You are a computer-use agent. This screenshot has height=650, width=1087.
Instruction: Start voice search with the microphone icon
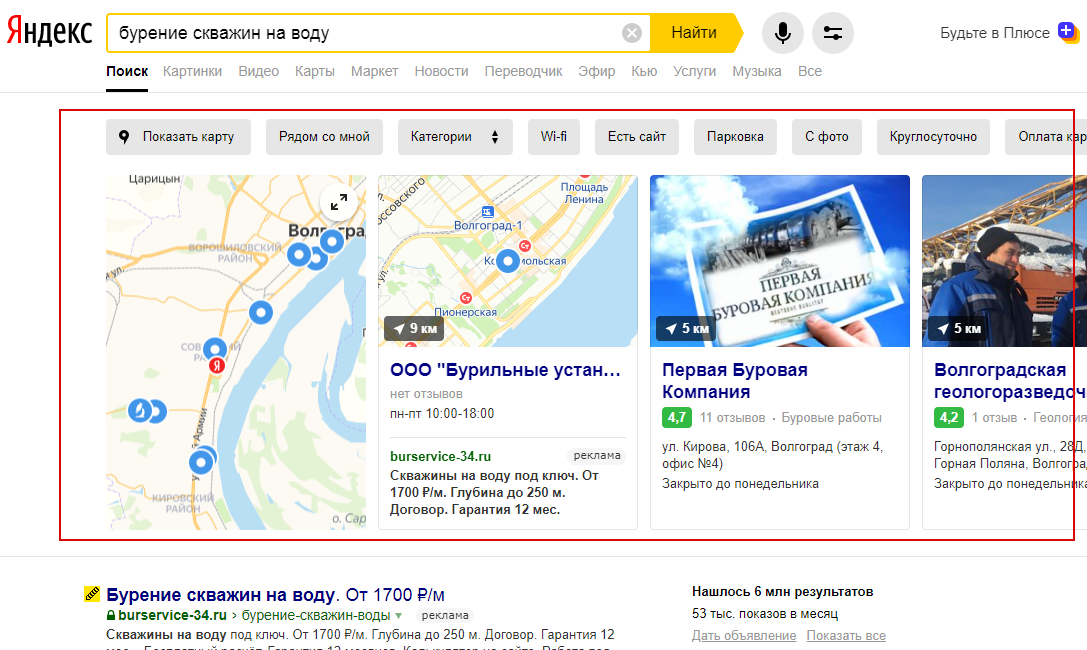[x=783, y=33]
